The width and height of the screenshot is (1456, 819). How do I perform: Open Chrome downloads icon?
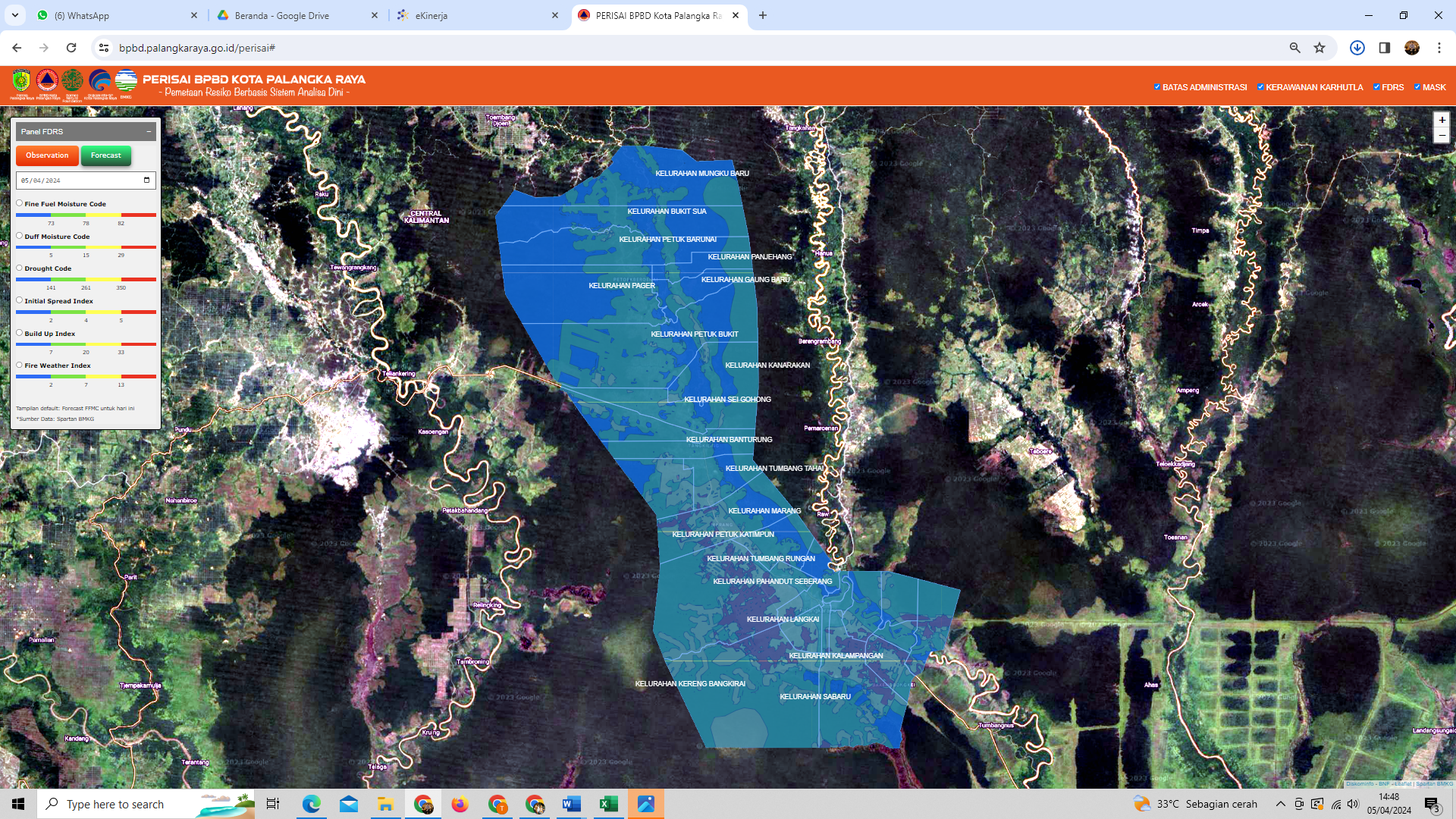[1357, 48]
